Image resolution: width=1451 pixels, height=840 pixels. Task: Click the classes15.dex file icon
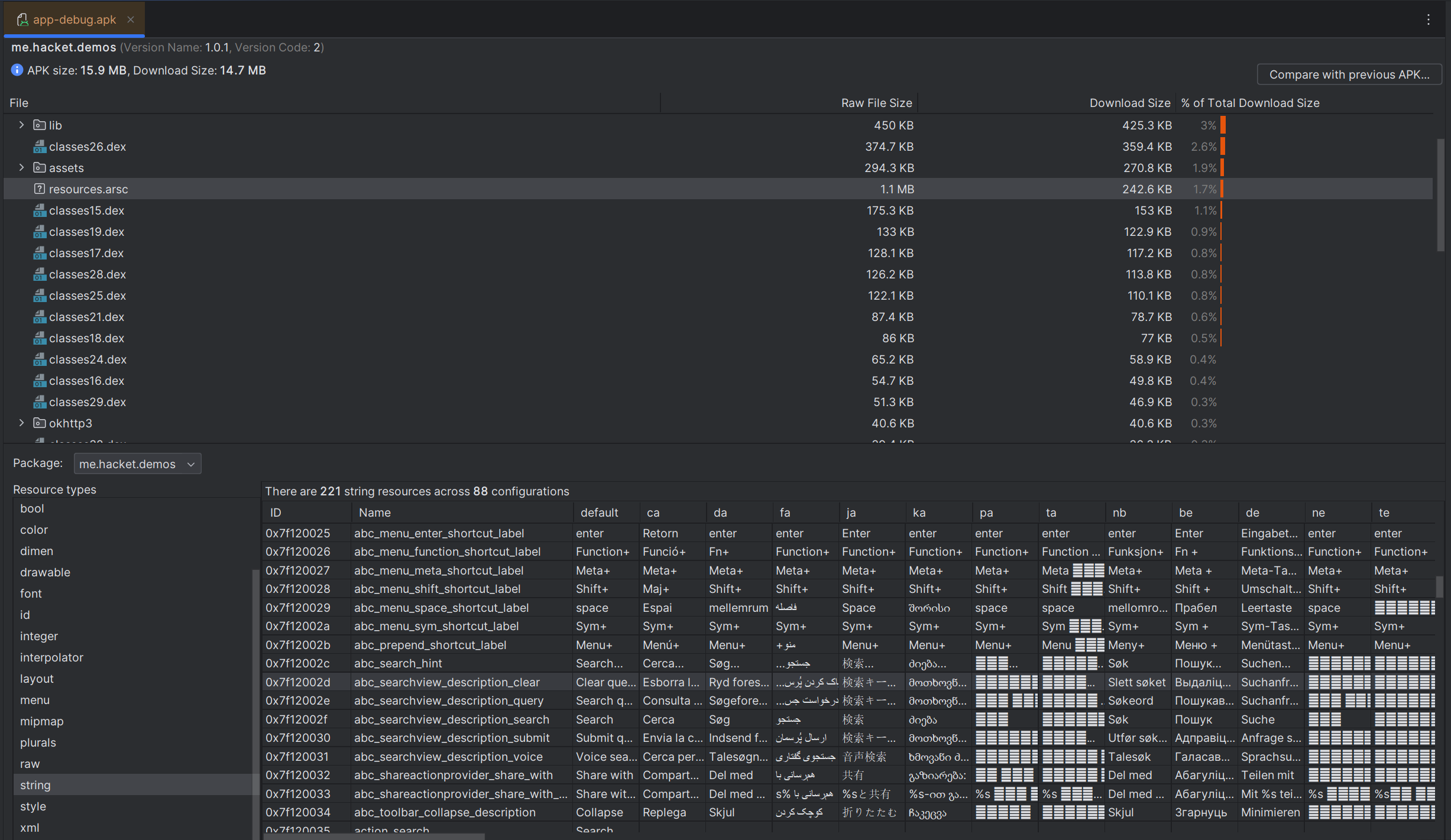[x=40, y=210]
